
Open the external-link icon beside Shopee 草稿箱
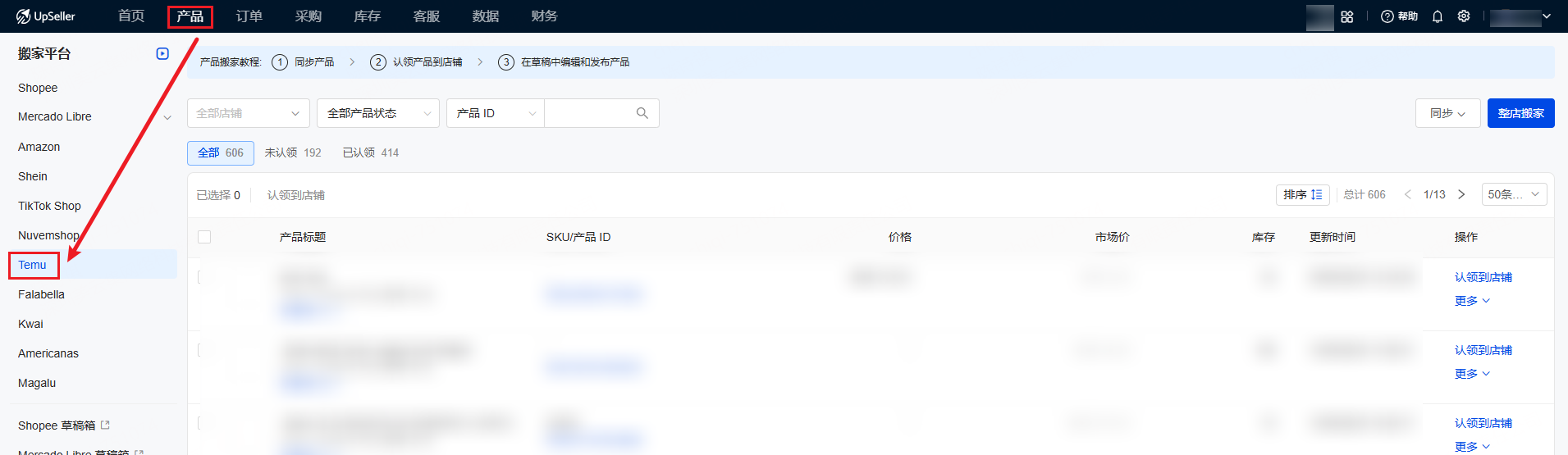pos(105,425)
